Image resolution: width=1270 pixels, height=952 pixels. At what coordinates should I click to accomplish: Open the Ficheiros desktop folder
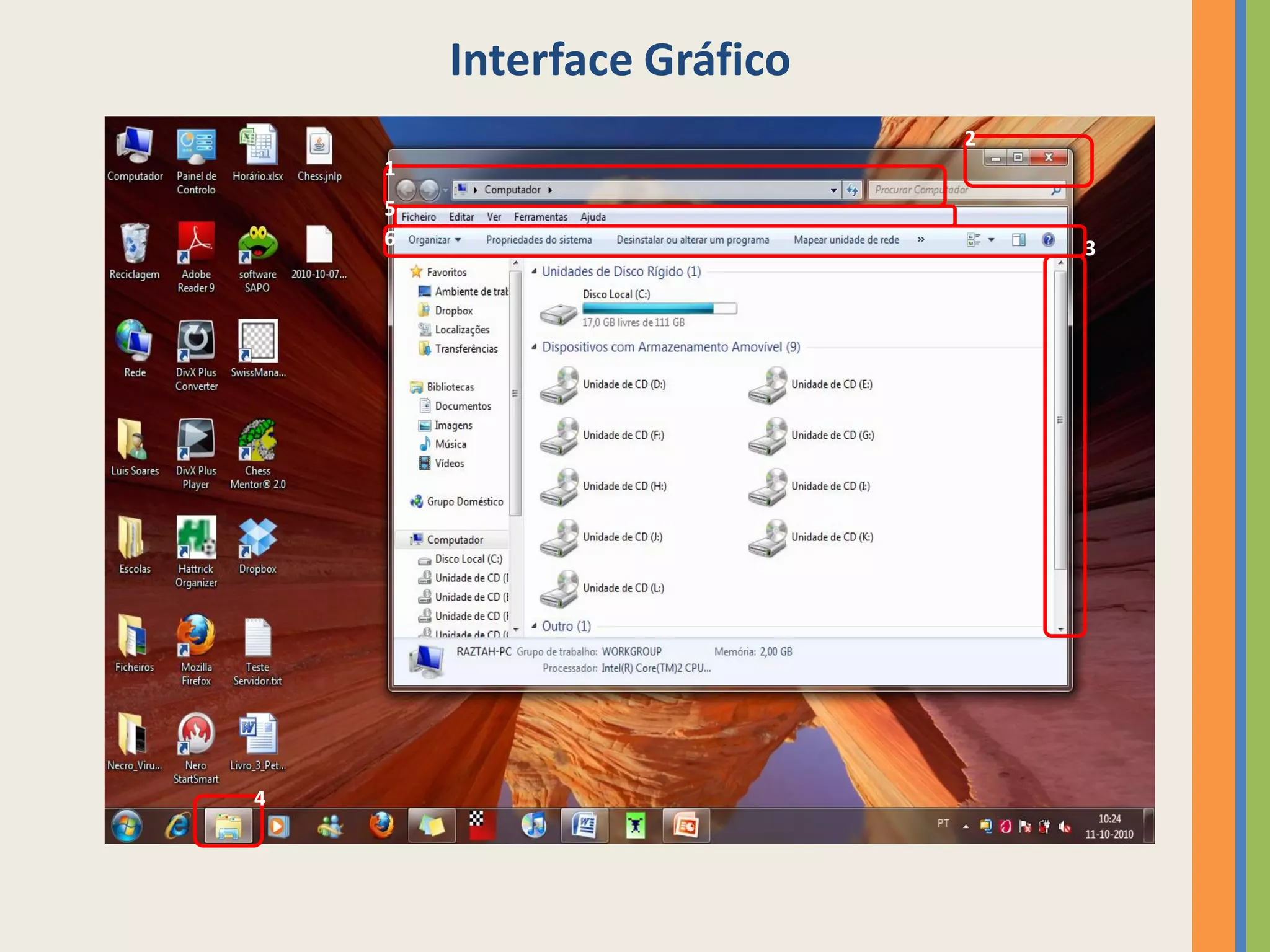[134, 644]
